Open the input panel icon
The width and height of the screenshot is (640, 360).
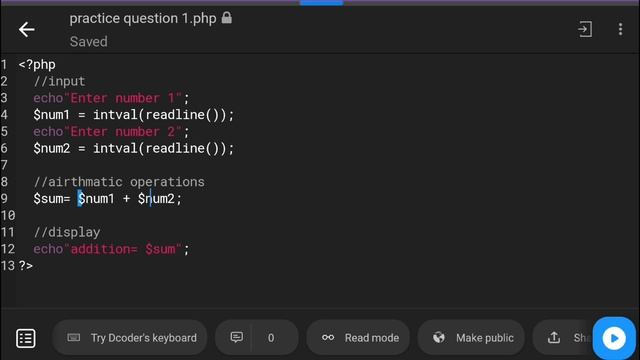pos(585,29)
